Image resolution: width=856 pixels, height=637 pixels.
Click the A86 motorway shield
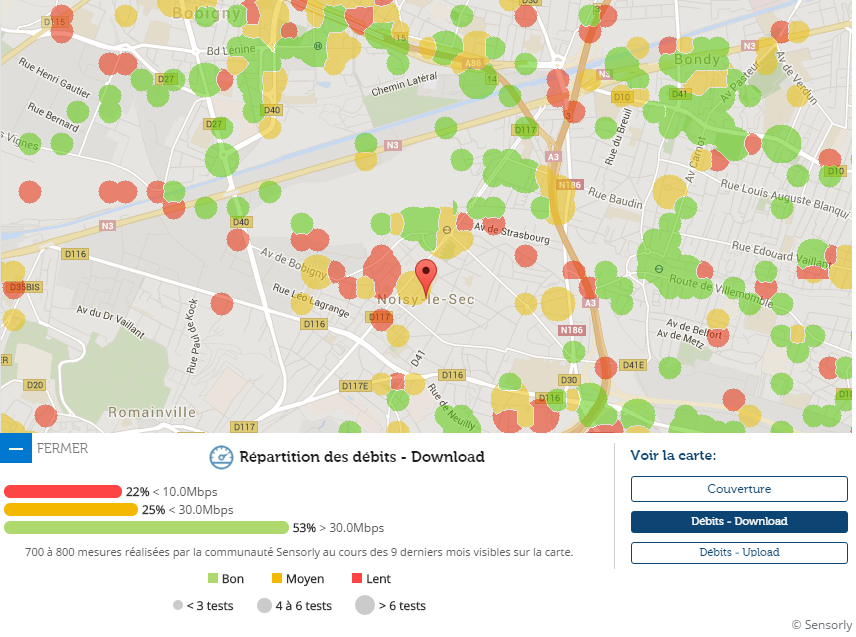473,63
